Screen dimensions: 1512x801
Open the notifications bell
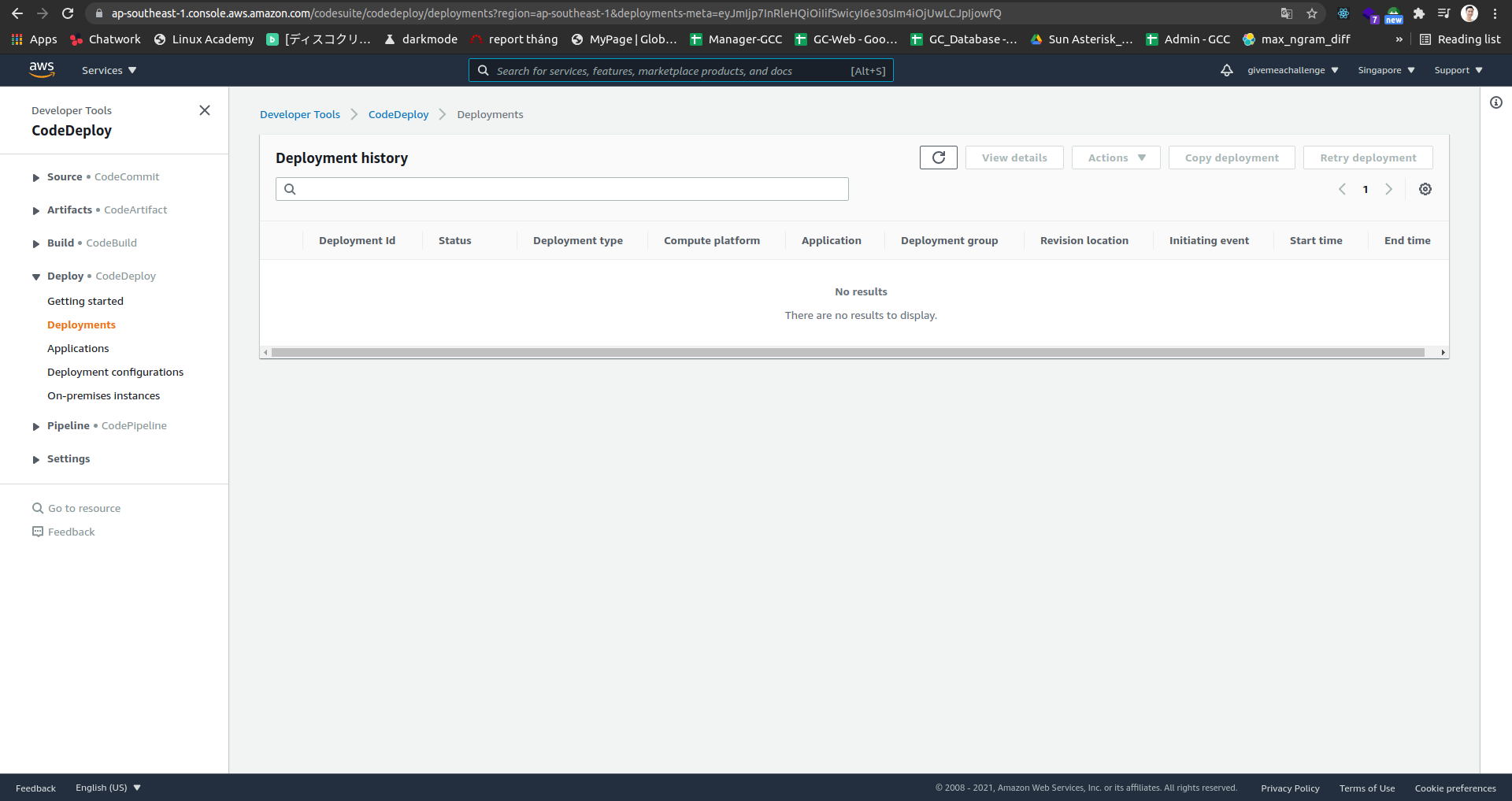[1228, 70]
